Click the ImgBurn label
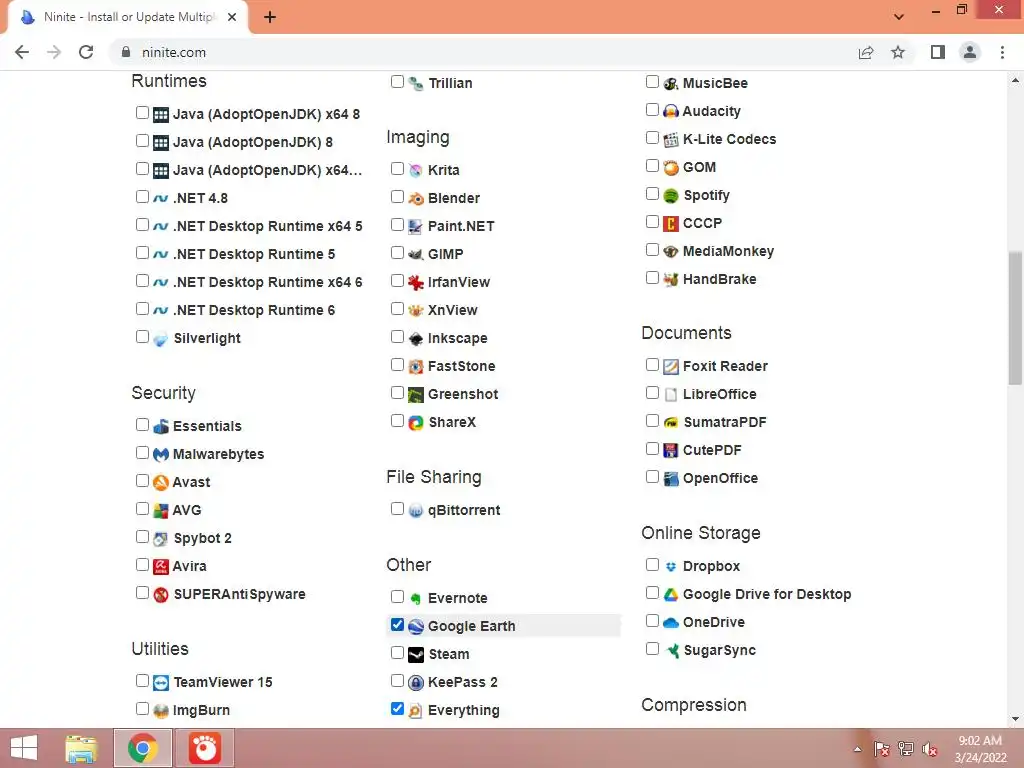1024x768 pixels. point(201,711)
